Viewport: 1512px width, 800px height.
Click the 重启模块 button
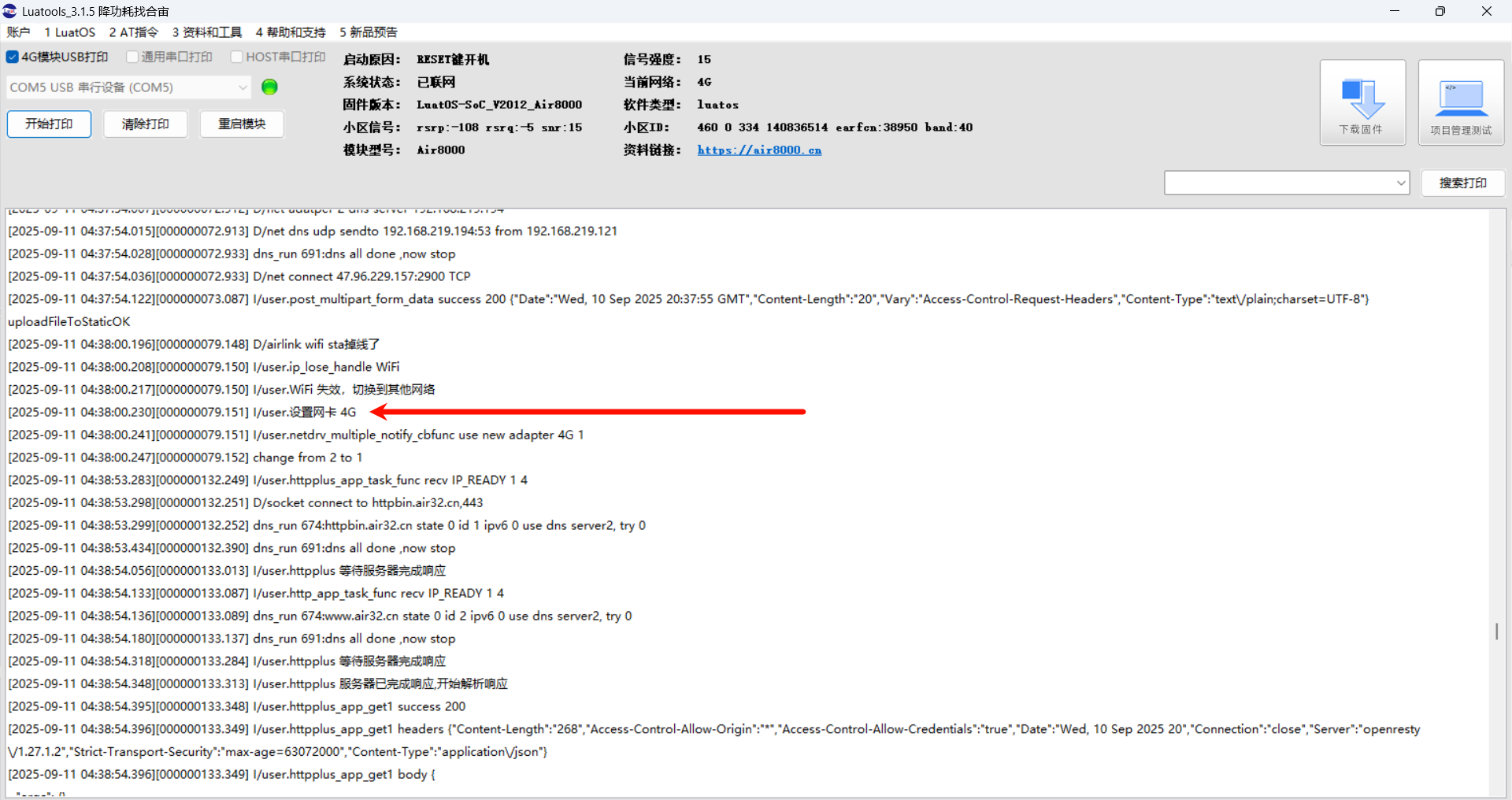click(x=242, y=124)
